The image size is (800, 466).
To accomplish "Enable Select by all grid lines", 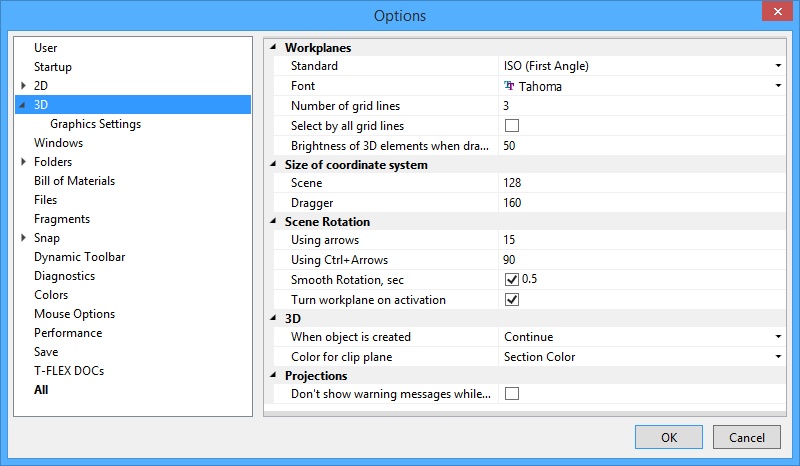I will coord(512,126).
